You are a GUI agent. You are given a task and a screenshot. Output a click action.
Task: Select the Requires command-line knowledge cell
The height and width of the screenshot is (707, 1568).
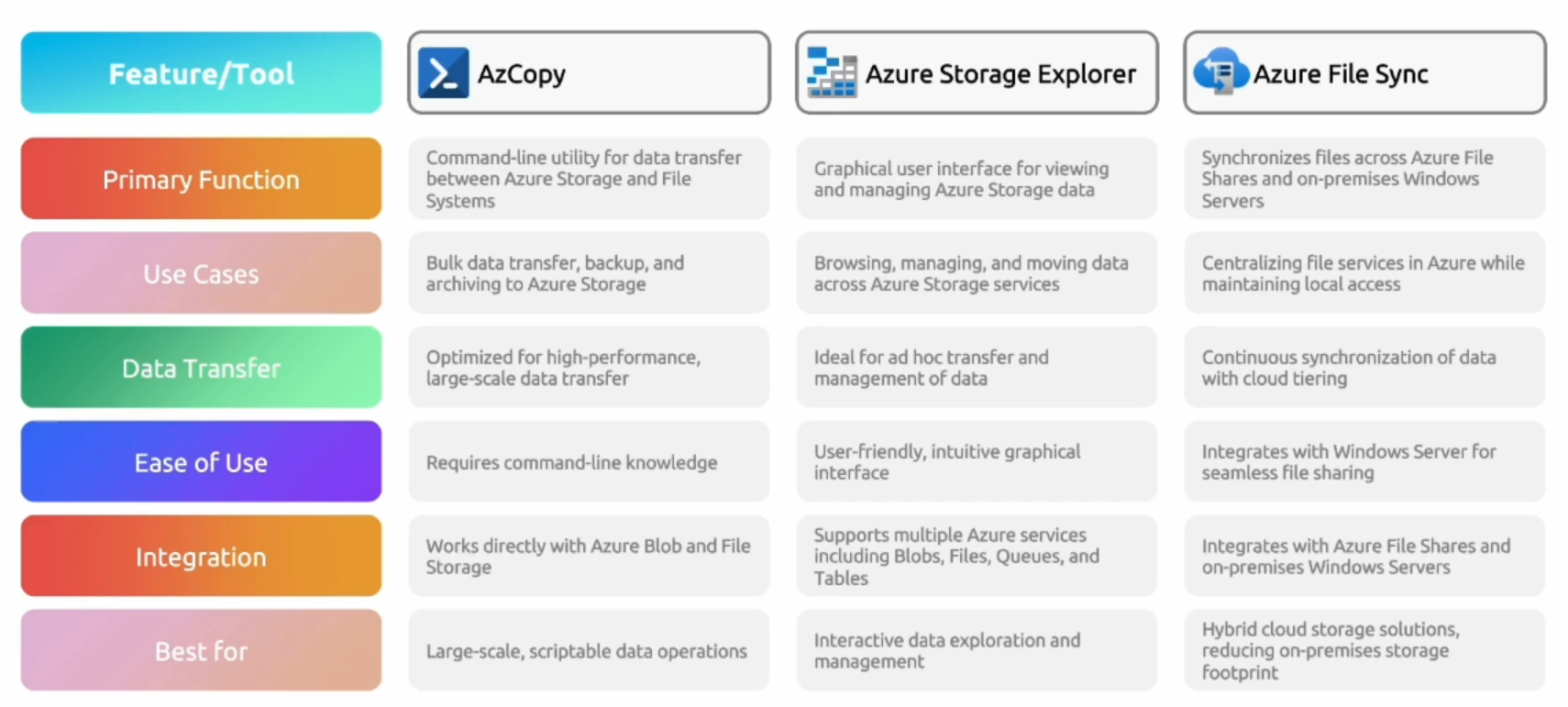click(x=589, y=462)
